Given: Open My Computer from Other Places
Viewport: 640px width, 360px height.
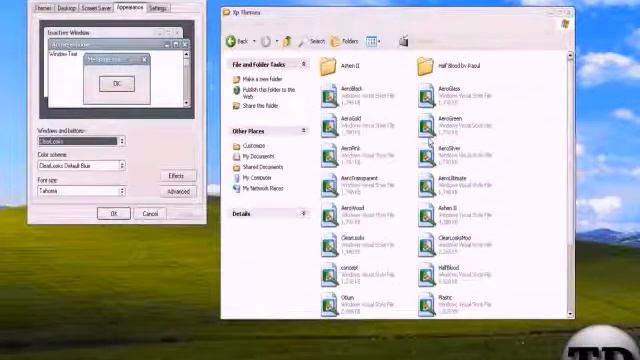Looking at the screenshot, I should click(252, 178).
